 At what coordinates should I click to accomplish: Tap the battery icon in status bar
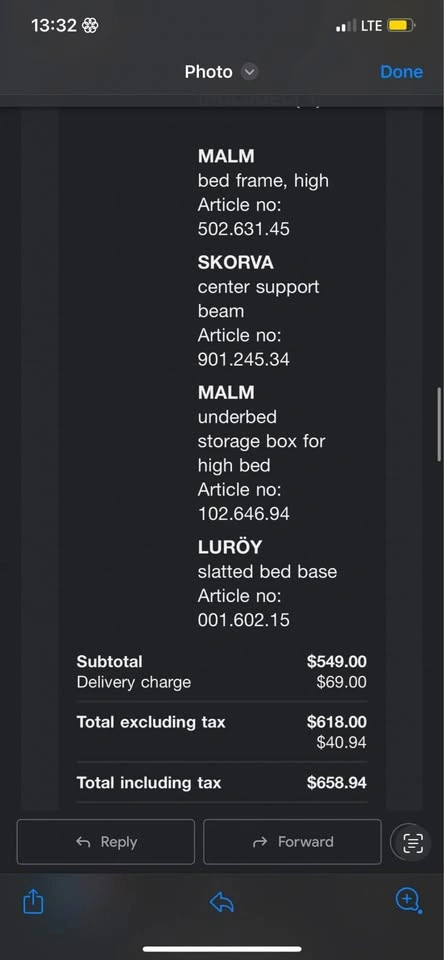click(x=402, y=26)
